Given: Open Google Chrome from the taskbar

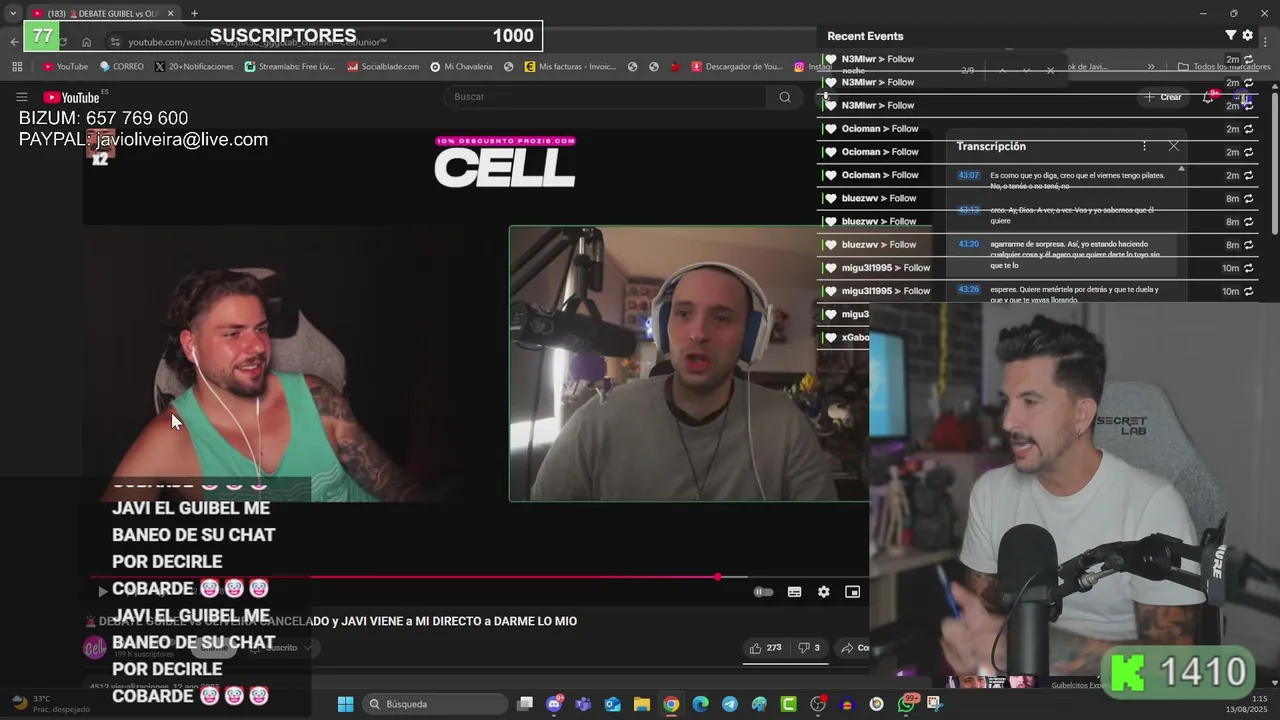Looking at the screenshot, I should (671, 704).
